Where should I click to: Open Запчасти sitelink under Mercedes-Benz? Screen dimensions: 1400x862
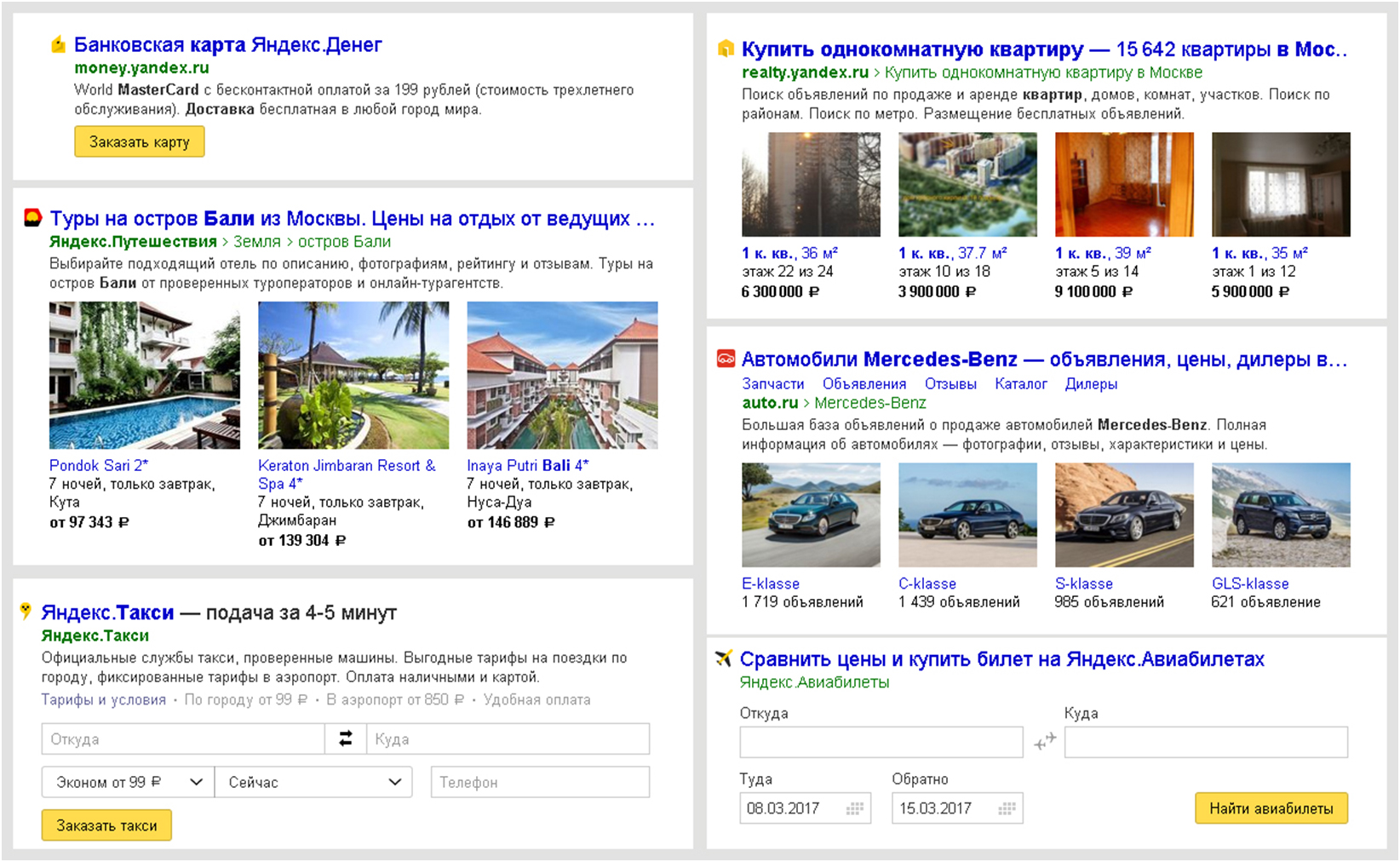pos(772,383)
